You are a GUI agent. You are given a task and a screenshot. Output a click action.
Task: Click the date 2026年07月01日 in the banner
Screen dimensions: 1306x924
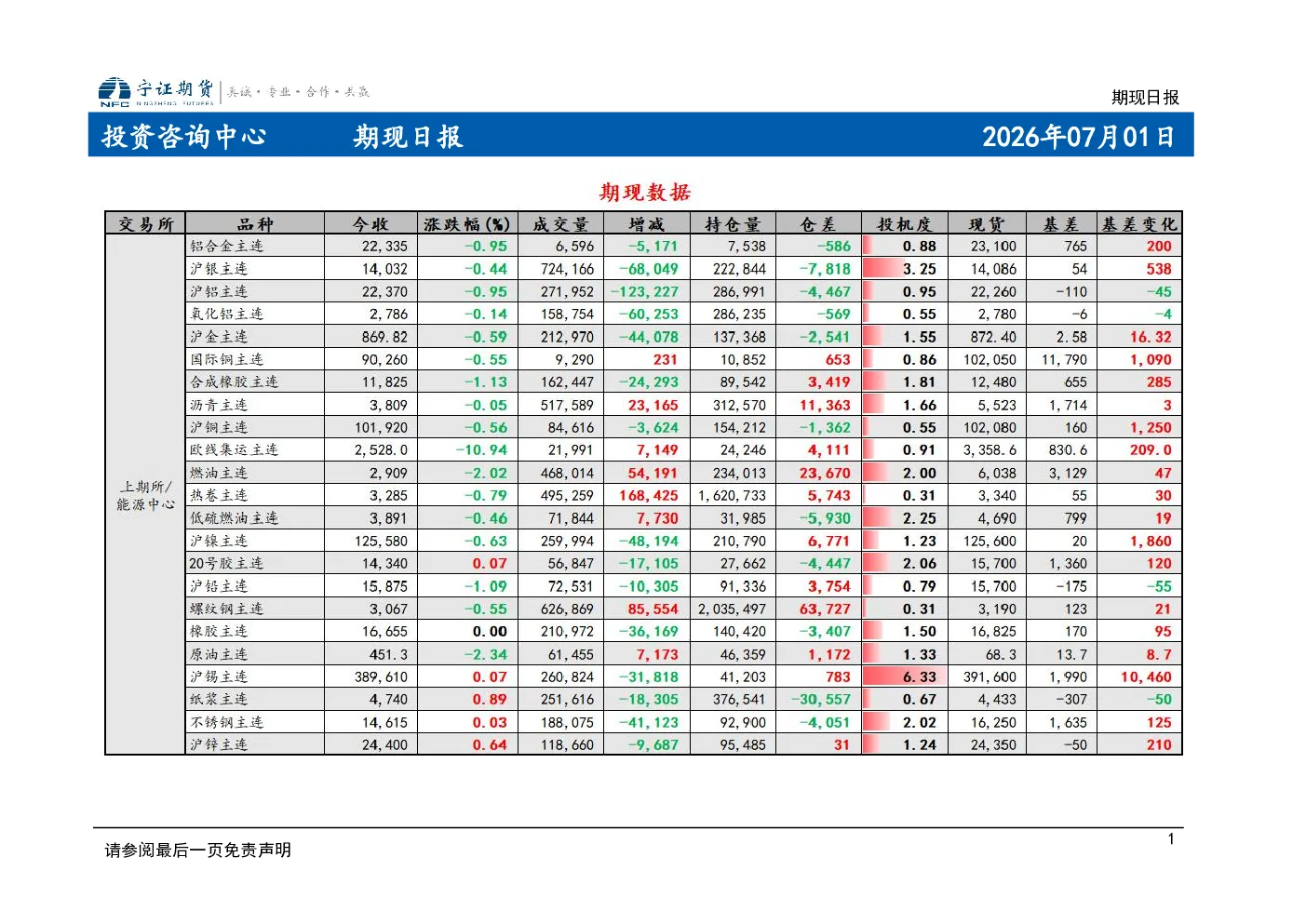pos(1078,137)
